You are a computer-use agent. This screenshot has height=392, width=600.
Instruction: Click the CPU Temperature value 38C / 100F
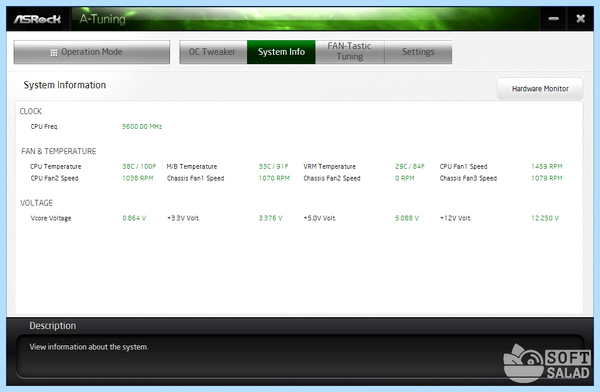(x=139, y=167)
